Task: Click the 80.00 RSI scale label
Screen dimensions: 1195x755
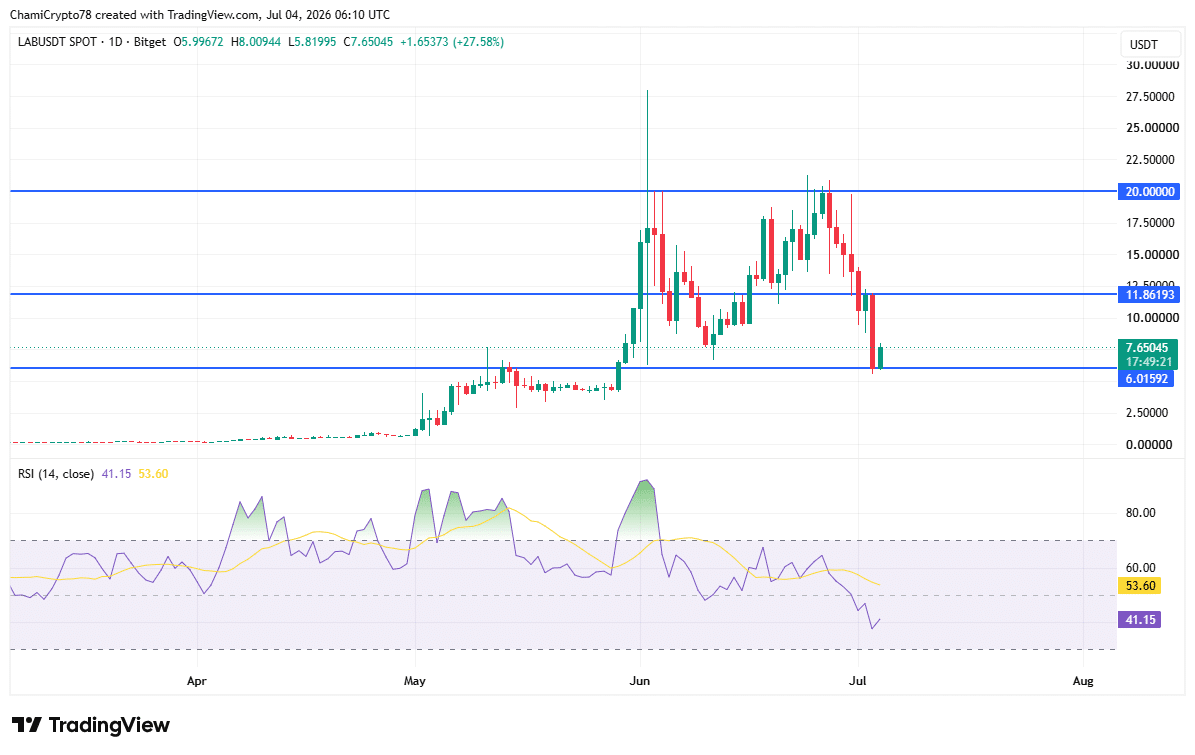Action: pyautogui.click(x=1140, y=513)
